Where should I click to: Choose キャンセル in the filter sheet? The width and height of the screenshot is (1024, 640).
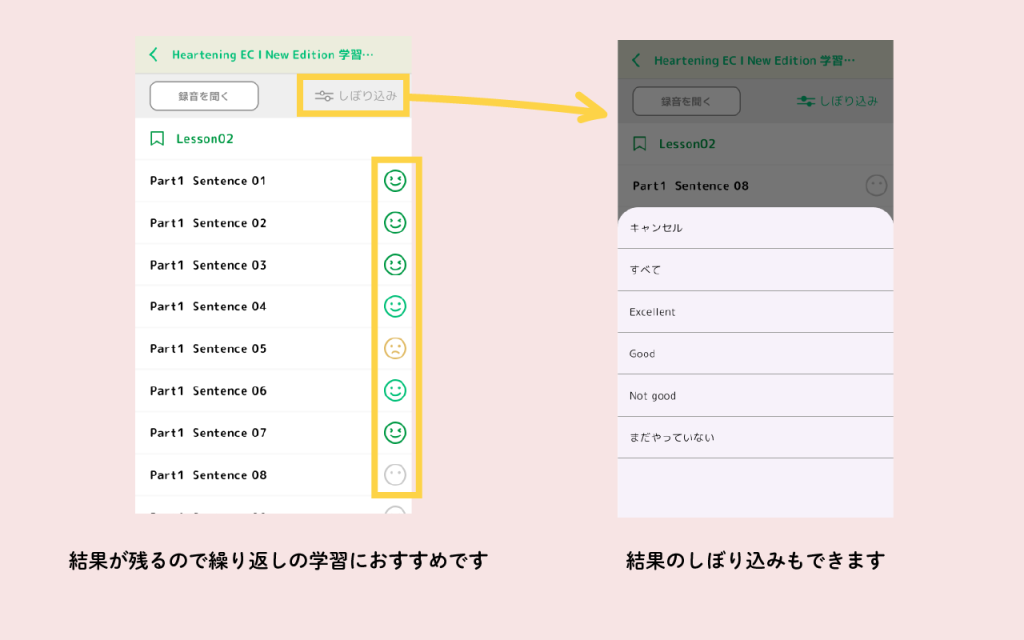756,228
